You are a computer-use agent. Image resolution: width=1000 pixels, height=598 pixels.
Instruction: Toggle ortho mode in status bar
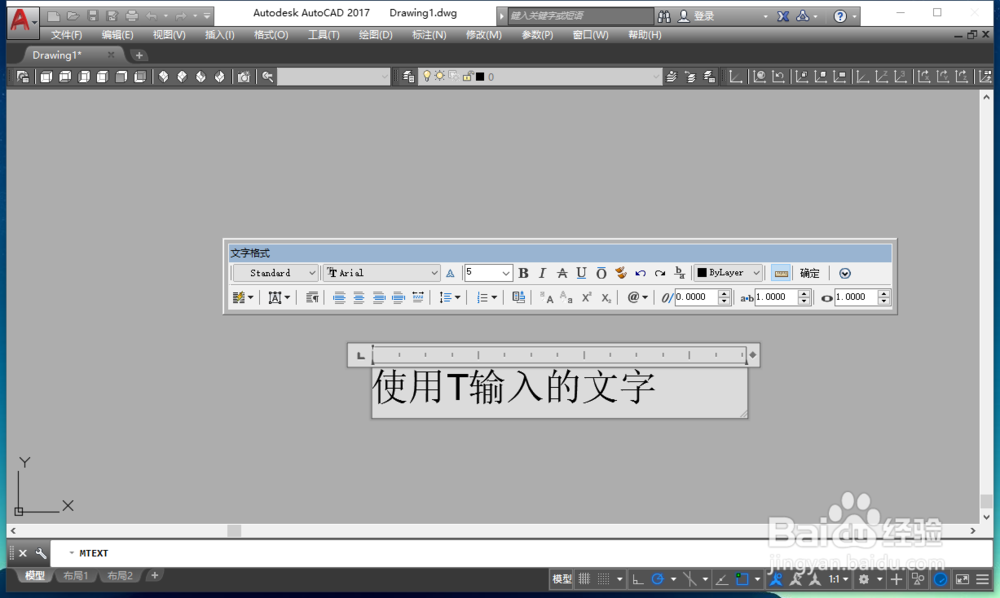click(638, 579)
